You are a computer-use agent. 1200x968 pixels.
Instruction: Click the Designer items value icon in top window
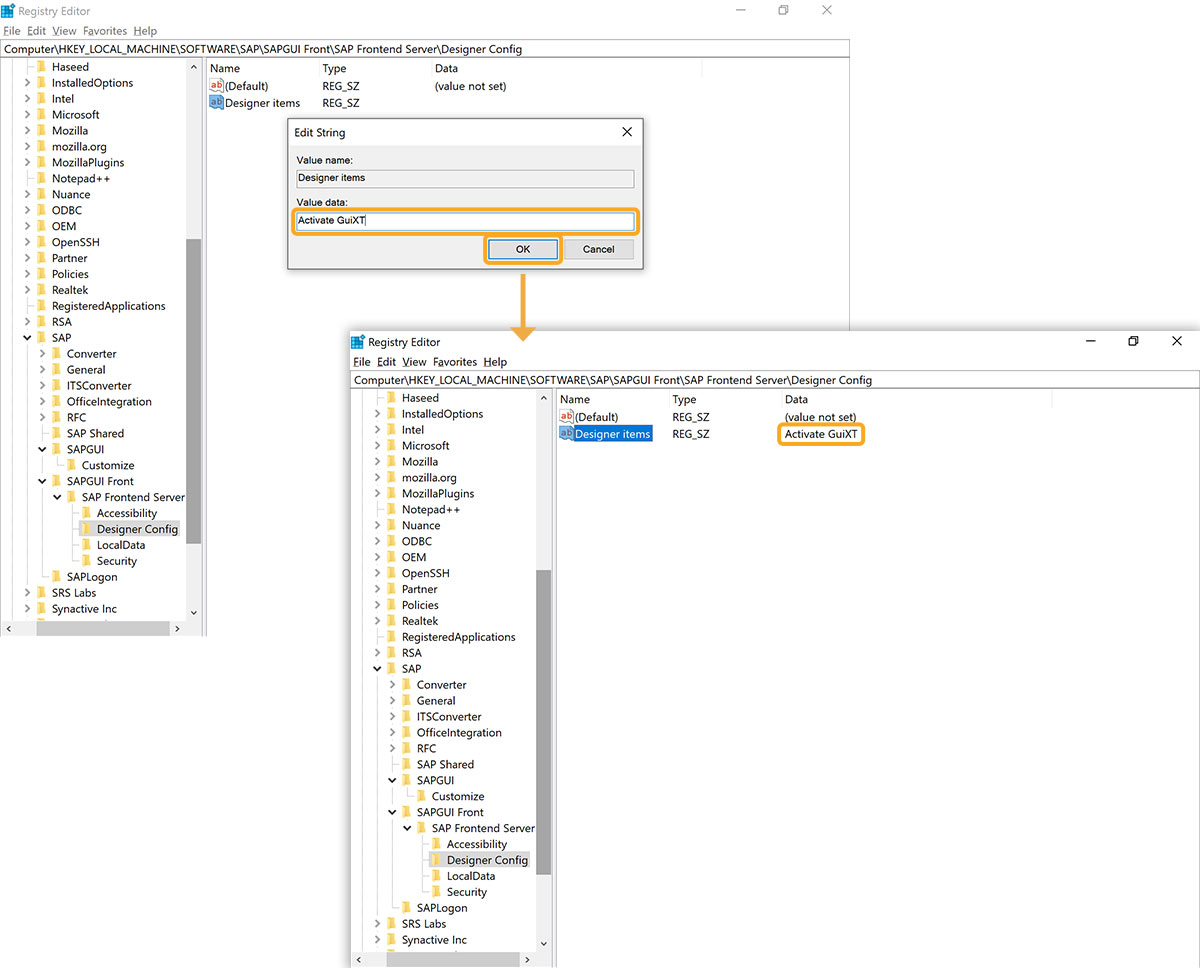[217, 102]
